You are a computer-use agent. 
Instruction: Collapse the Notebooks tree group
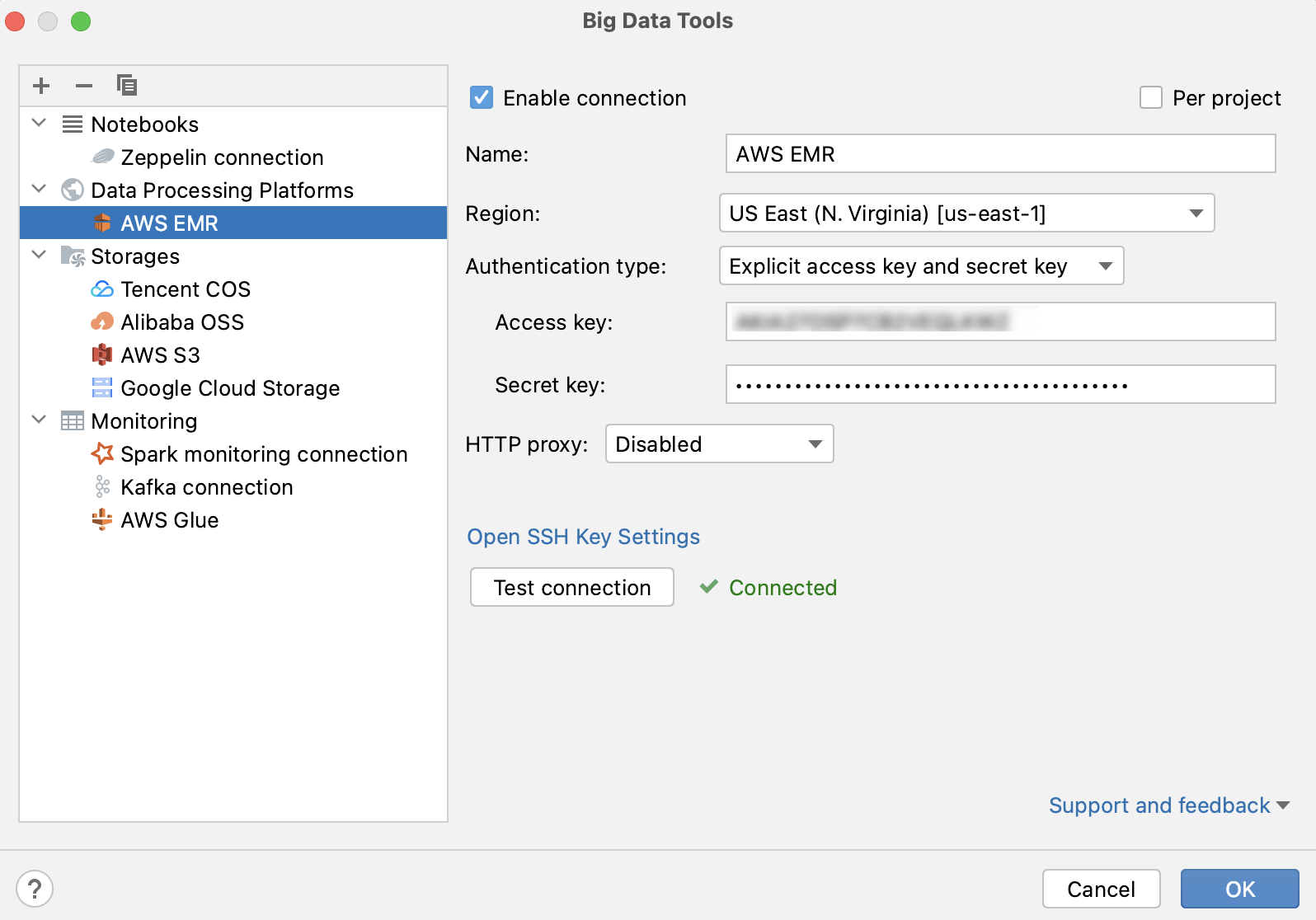pos(39,123)
